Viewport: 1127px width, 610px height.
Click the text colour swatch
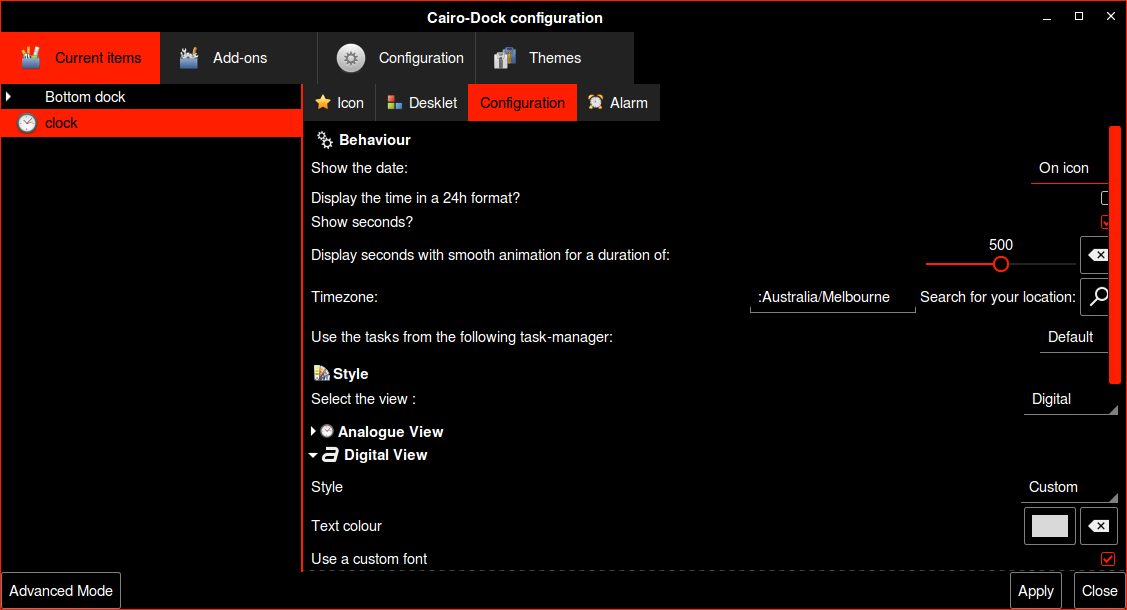pos(1049,526)
